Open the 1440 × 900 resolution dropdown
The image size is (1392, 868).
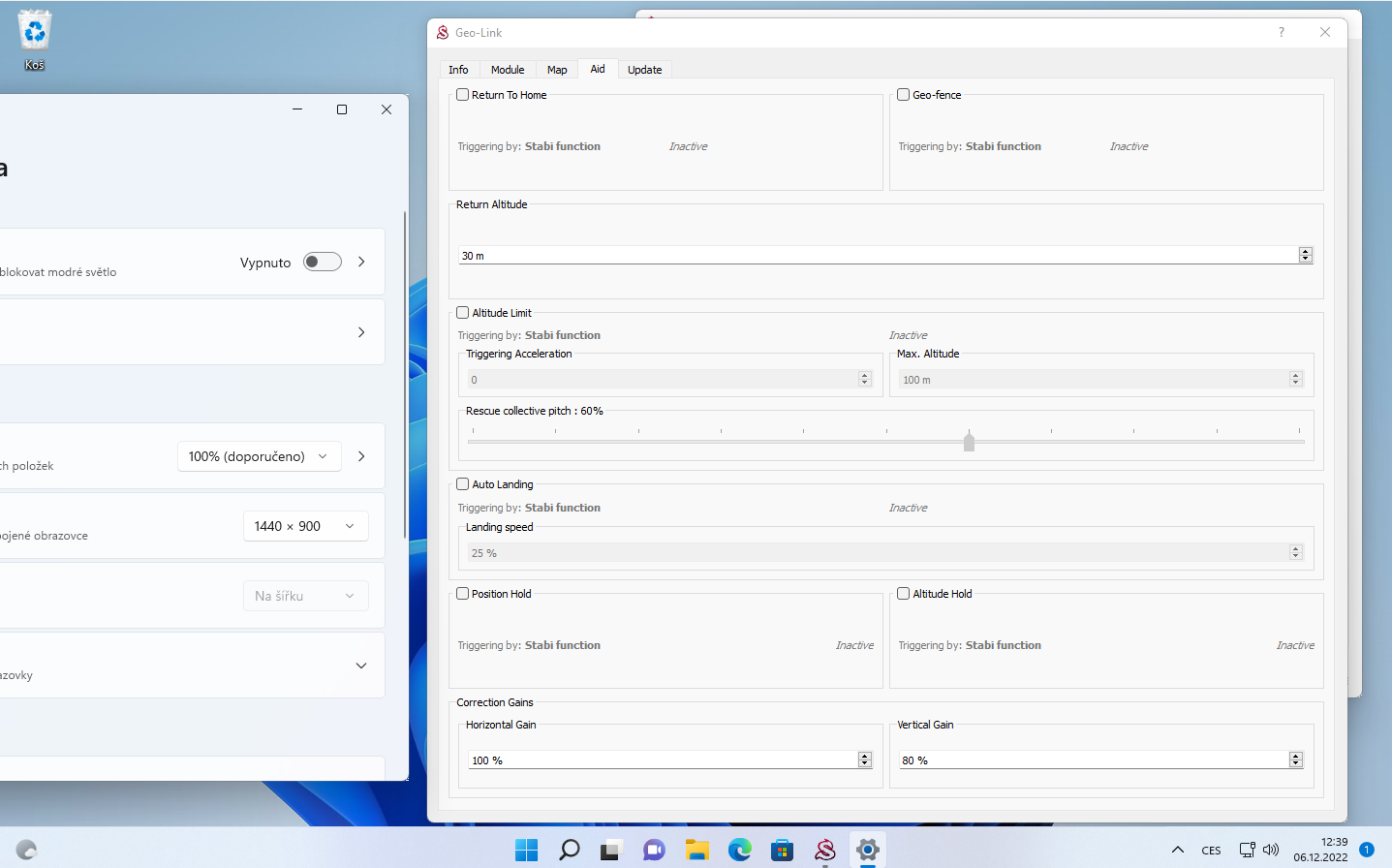pyautogui.click(x=304, y=526)
